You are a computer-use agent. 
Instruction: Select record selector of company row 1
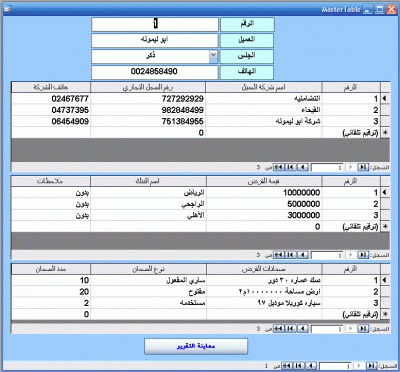[385, 99]
